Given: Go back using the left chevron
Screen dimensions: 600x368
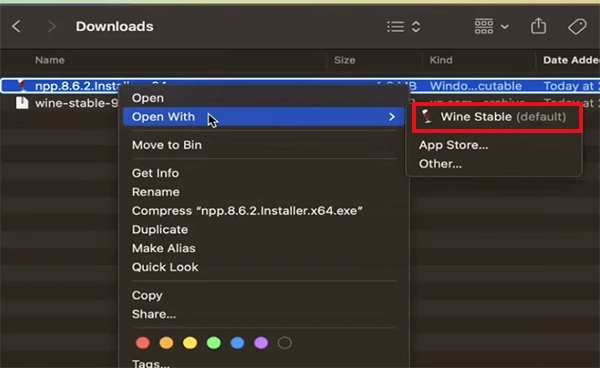Looking at the screenshot, I should click(16, 26).
